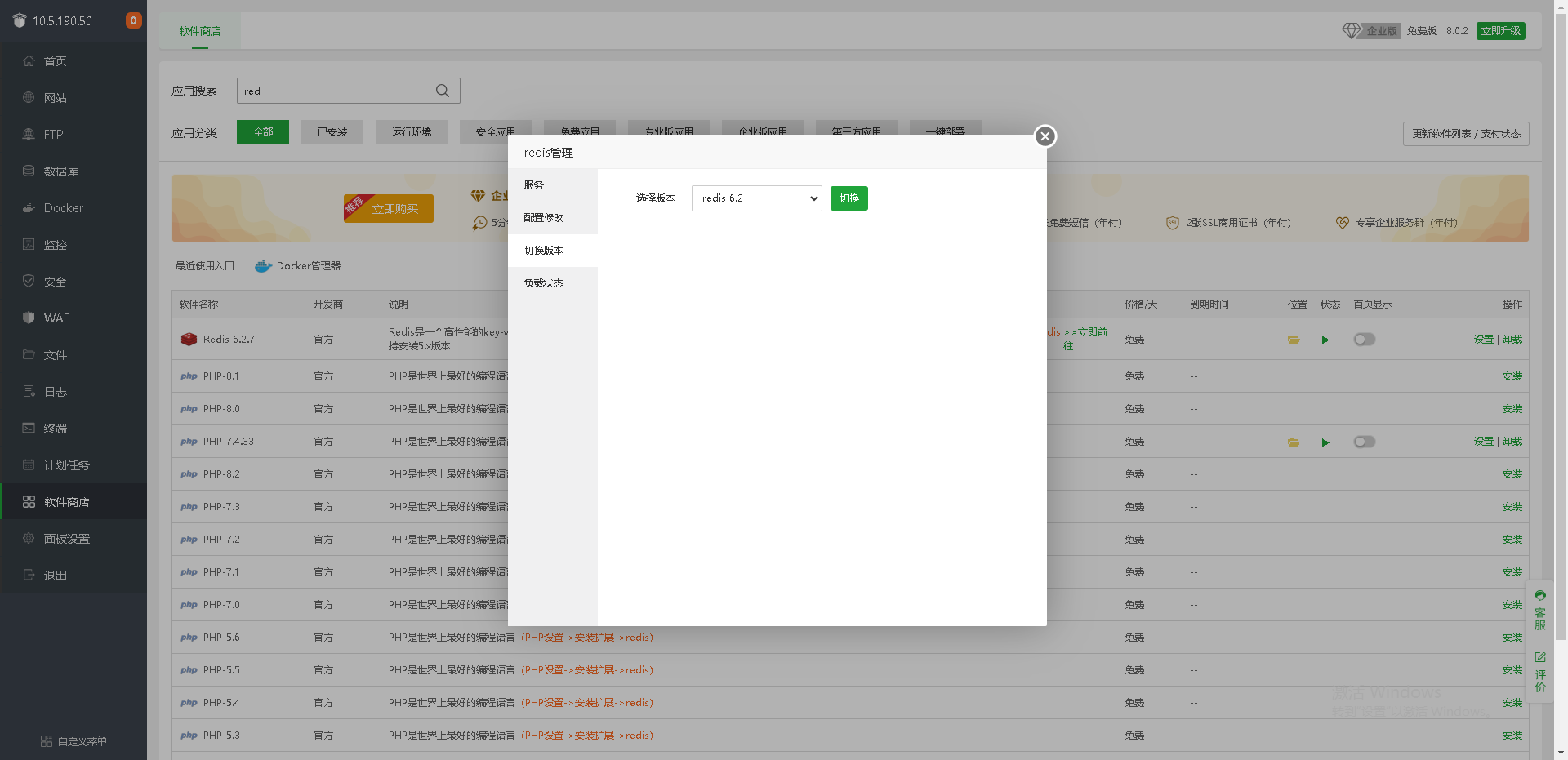1568x760 pixels.
Task: Open 负载状态 tab in redis dialog
Action: tap(553, 283)
